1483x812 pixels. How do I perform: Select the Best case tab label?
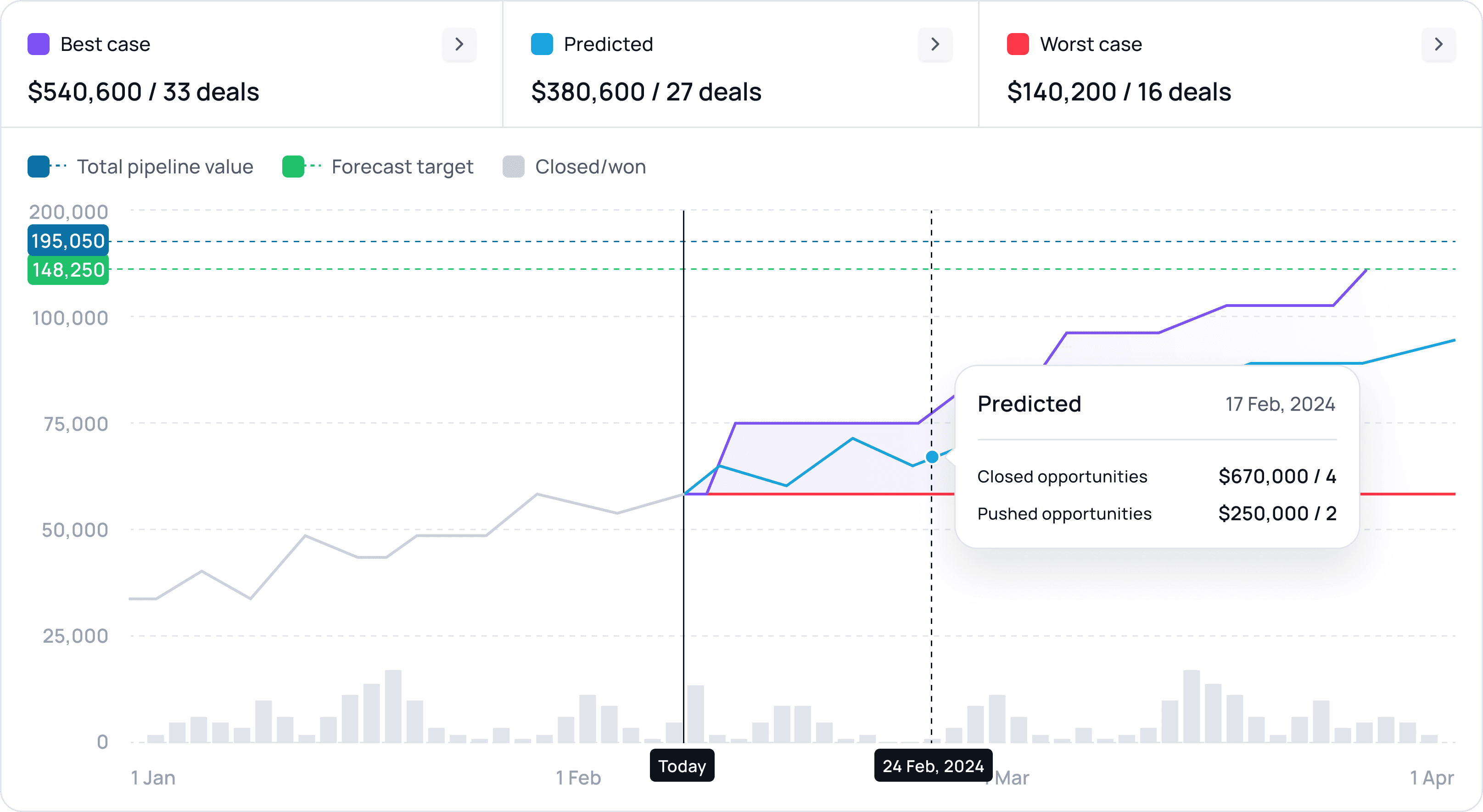[106, 44]
